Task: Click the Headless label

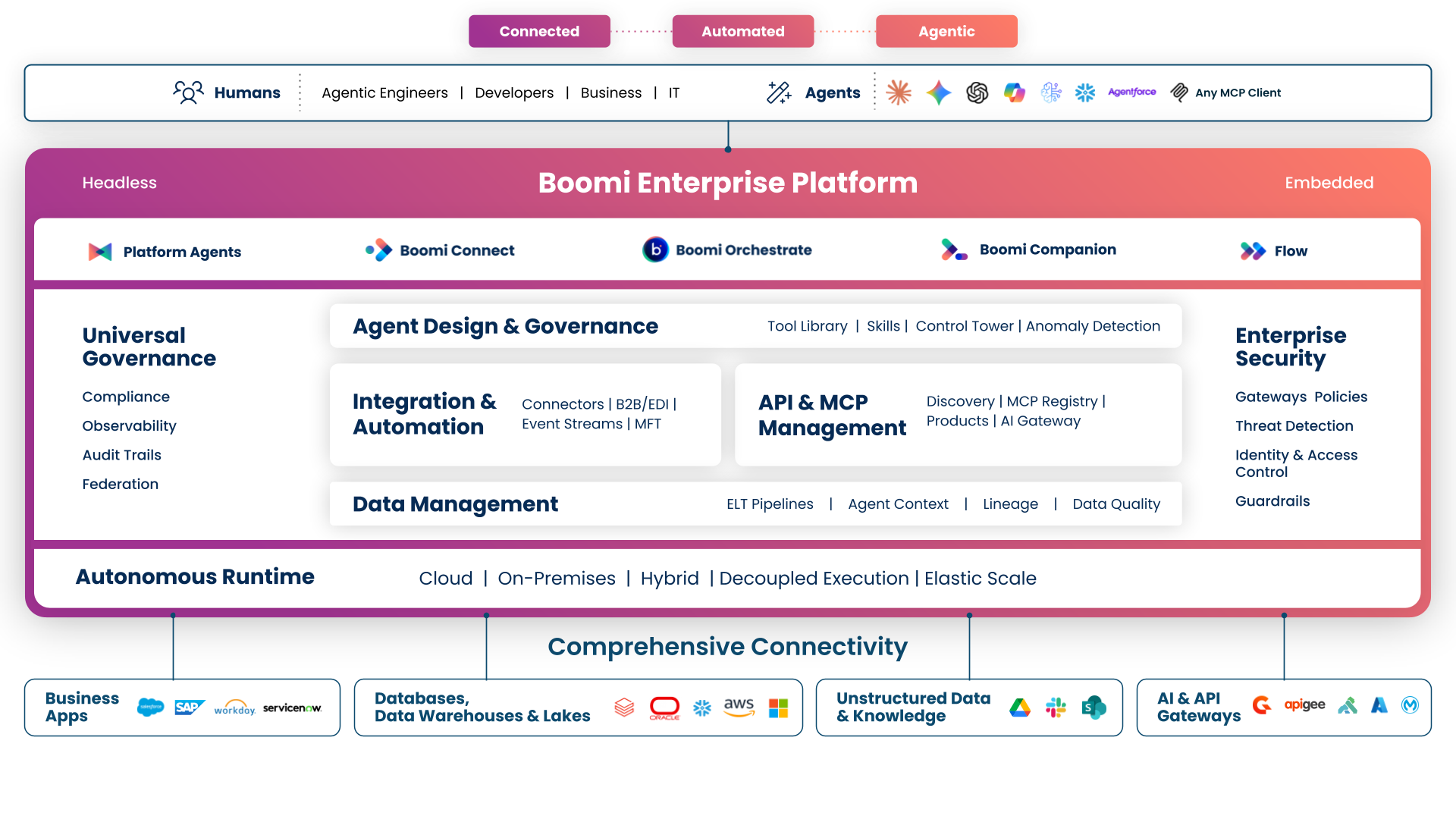Action: 119,183
